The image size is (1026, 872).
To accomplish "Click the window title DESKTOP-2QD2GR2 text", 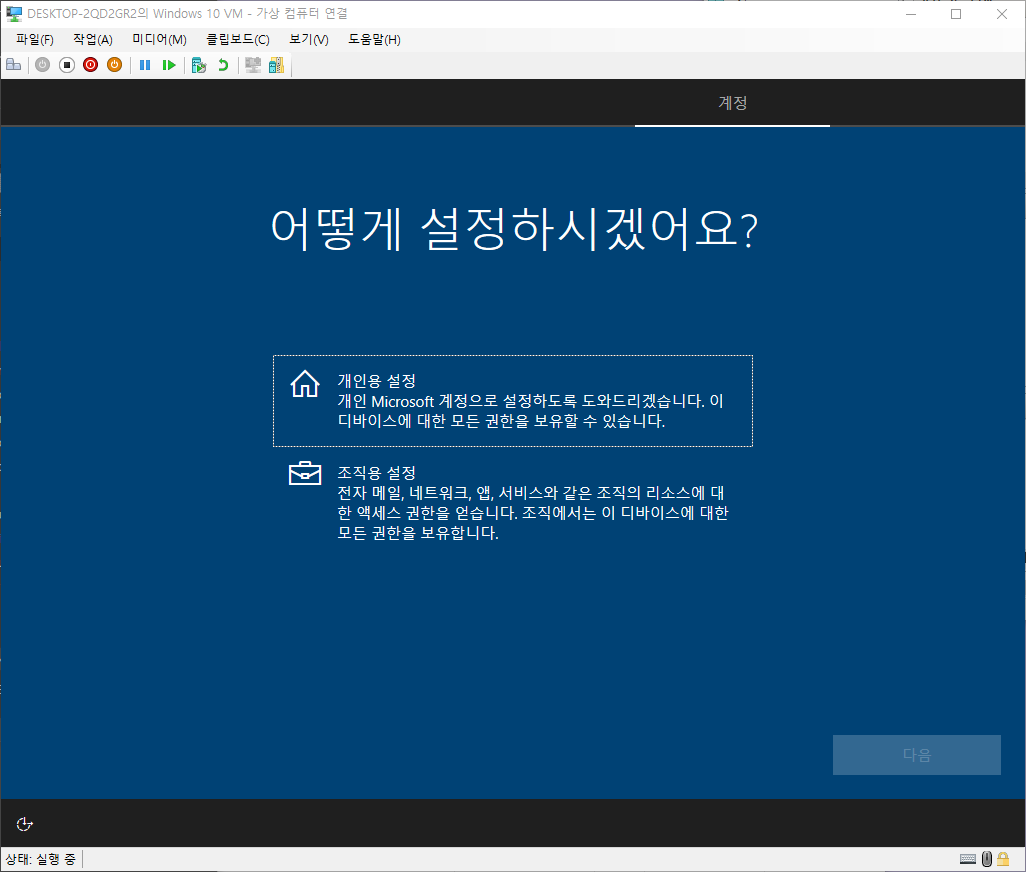I will point(187,13).
